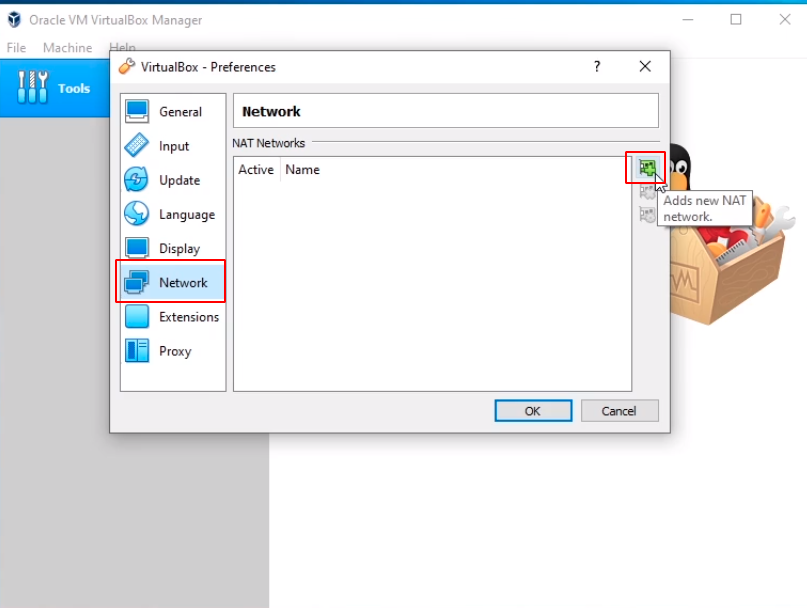
Task: Click the edit NAT network icon
Action: [x=646, y=212]
